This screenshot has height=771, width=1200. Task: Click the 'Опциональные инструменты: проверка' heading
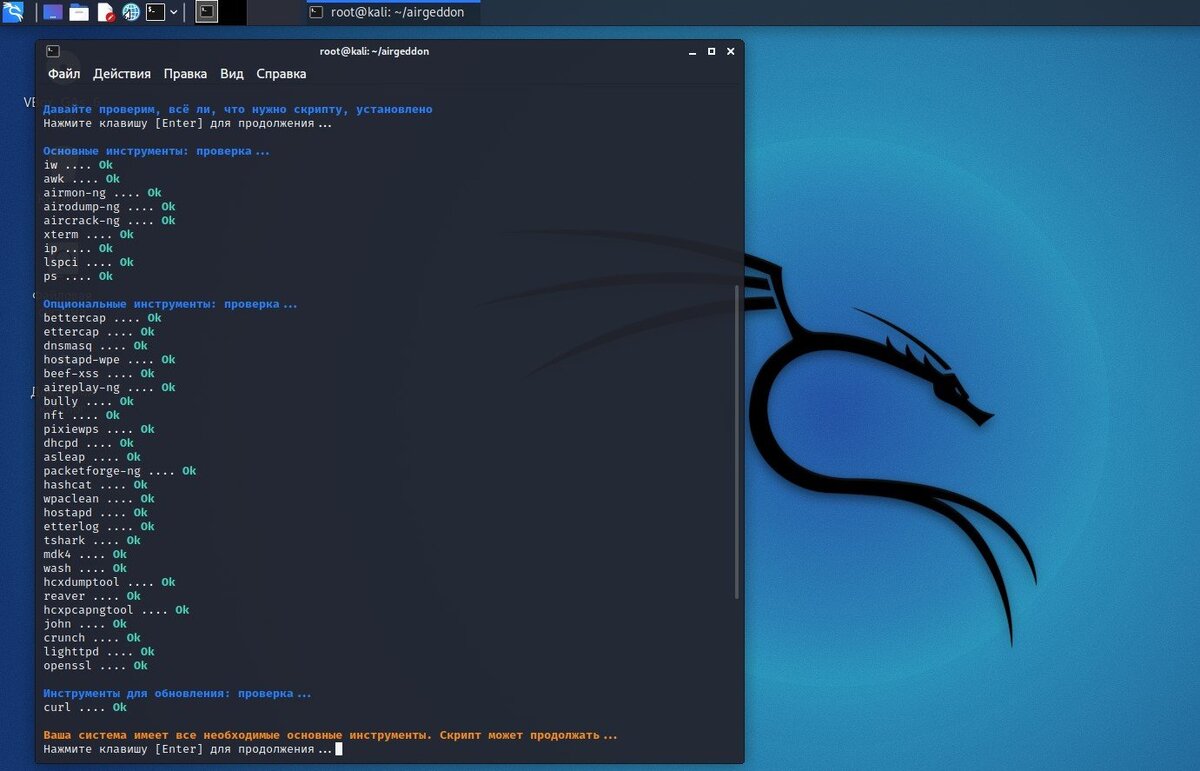[171, 304]
